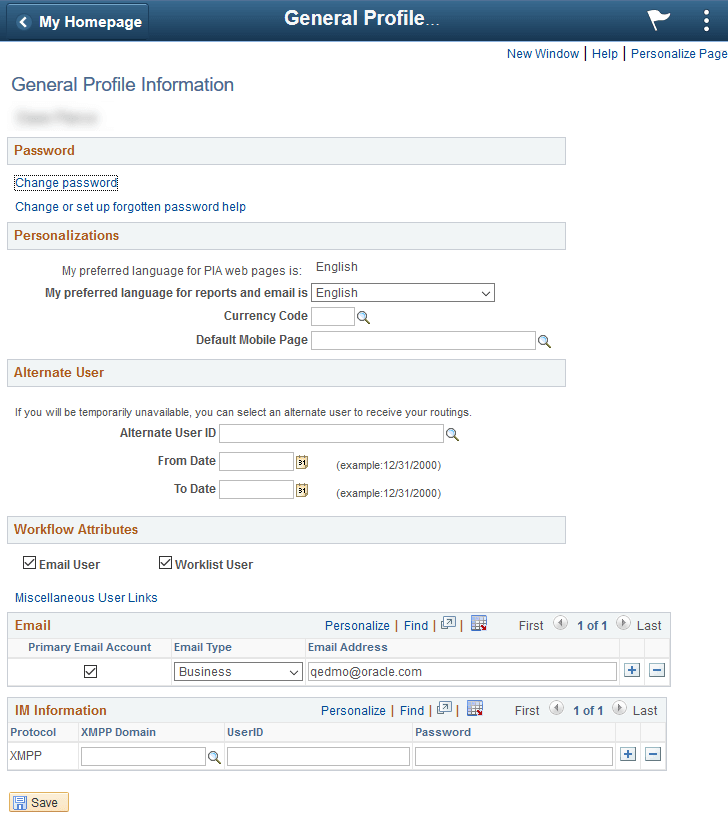This screenshot has height=825, width=728.
Task: Open the From Date calendar picker
Action: click(300, 461)
